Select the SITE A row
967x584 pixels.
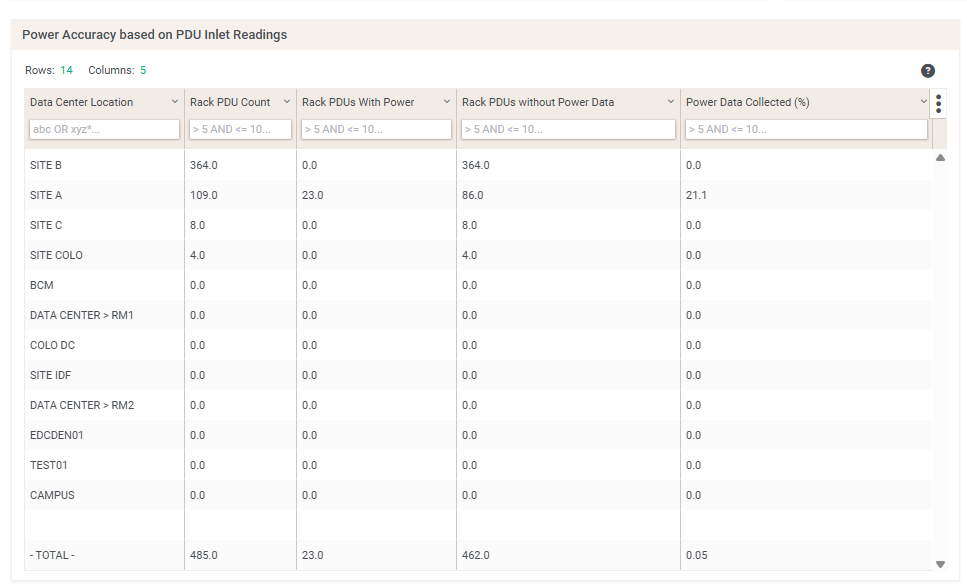point(46,195)
